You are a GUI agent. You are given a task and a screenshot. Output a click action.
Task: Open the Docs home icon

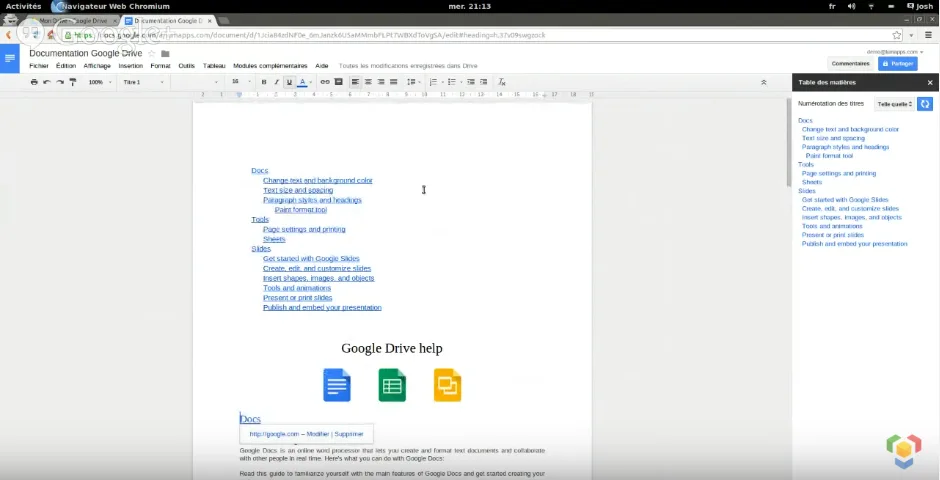point(10,58)
